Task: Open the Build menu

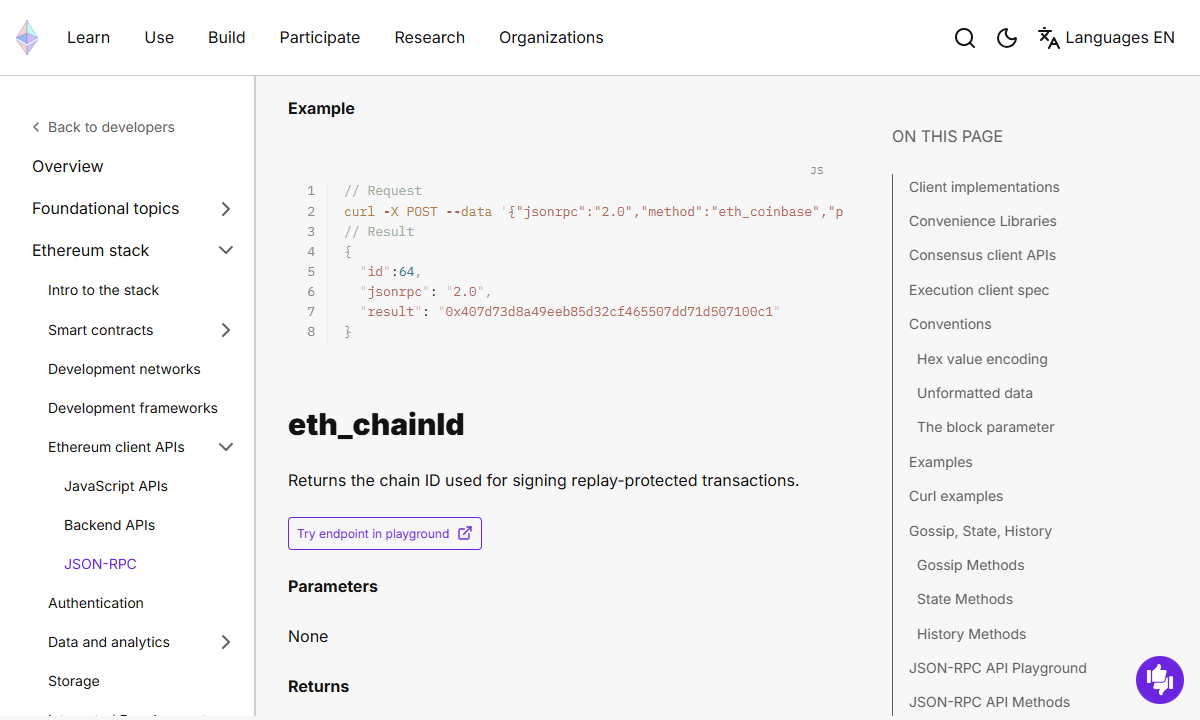Action: (227, 38)
